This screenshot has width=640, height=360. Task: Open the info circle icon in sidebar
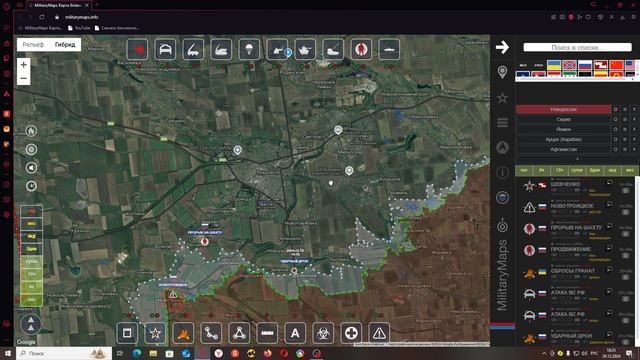(502, 172)
